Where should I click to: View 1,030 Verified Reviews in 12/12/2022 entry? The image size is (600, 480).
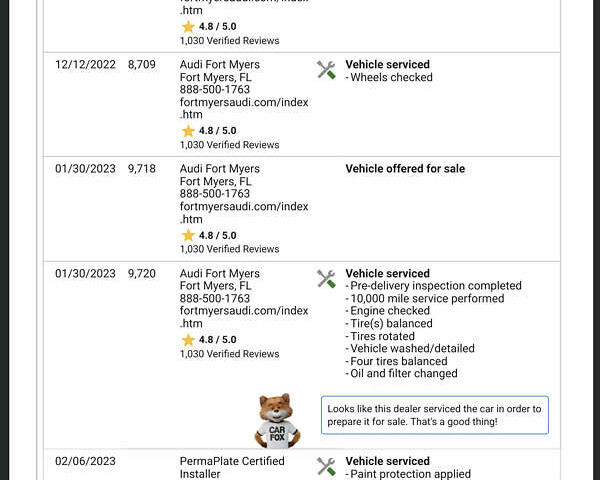pyautogui.click(x=229, y=145)
